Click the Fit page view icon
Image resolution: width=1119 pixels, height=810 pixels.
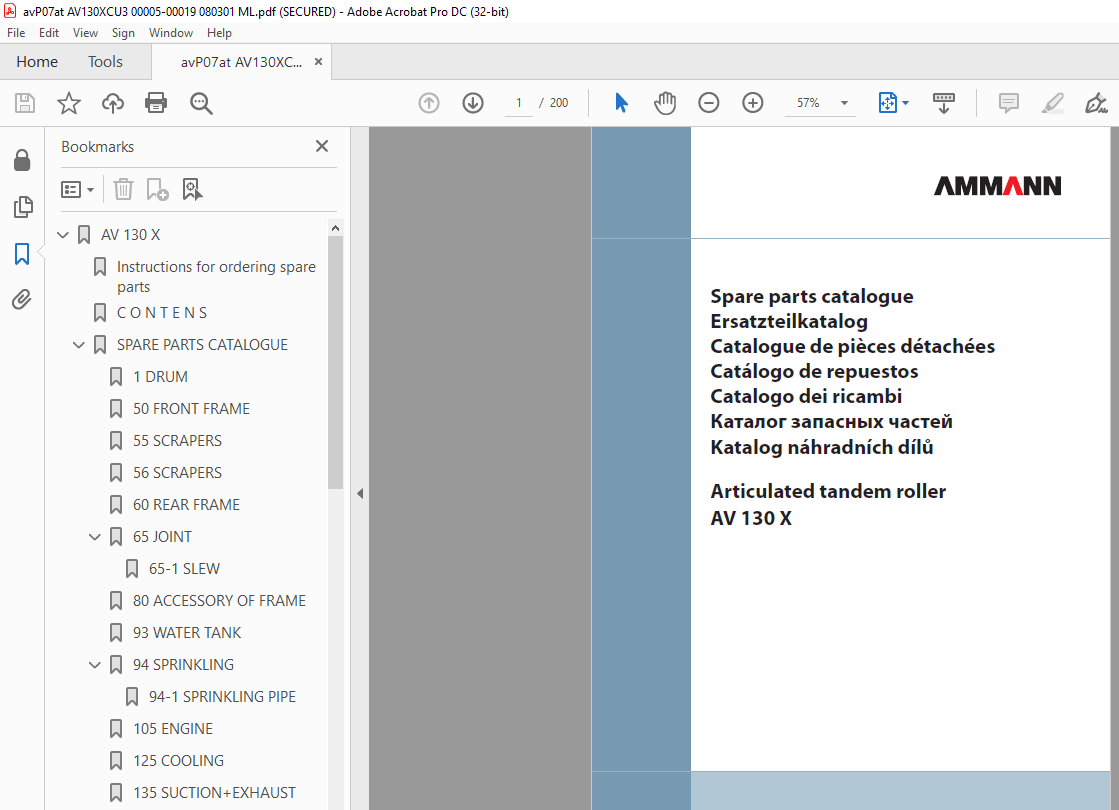[887, 103]
